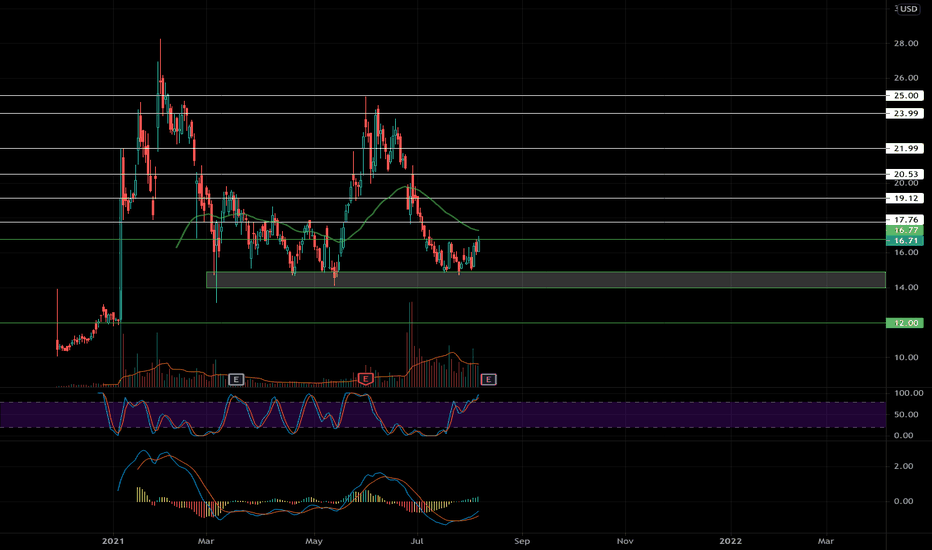Viewport: 932px width, 550px height.
Task: Select the 17.76 horizontal line price label
Action: (905, 220)
